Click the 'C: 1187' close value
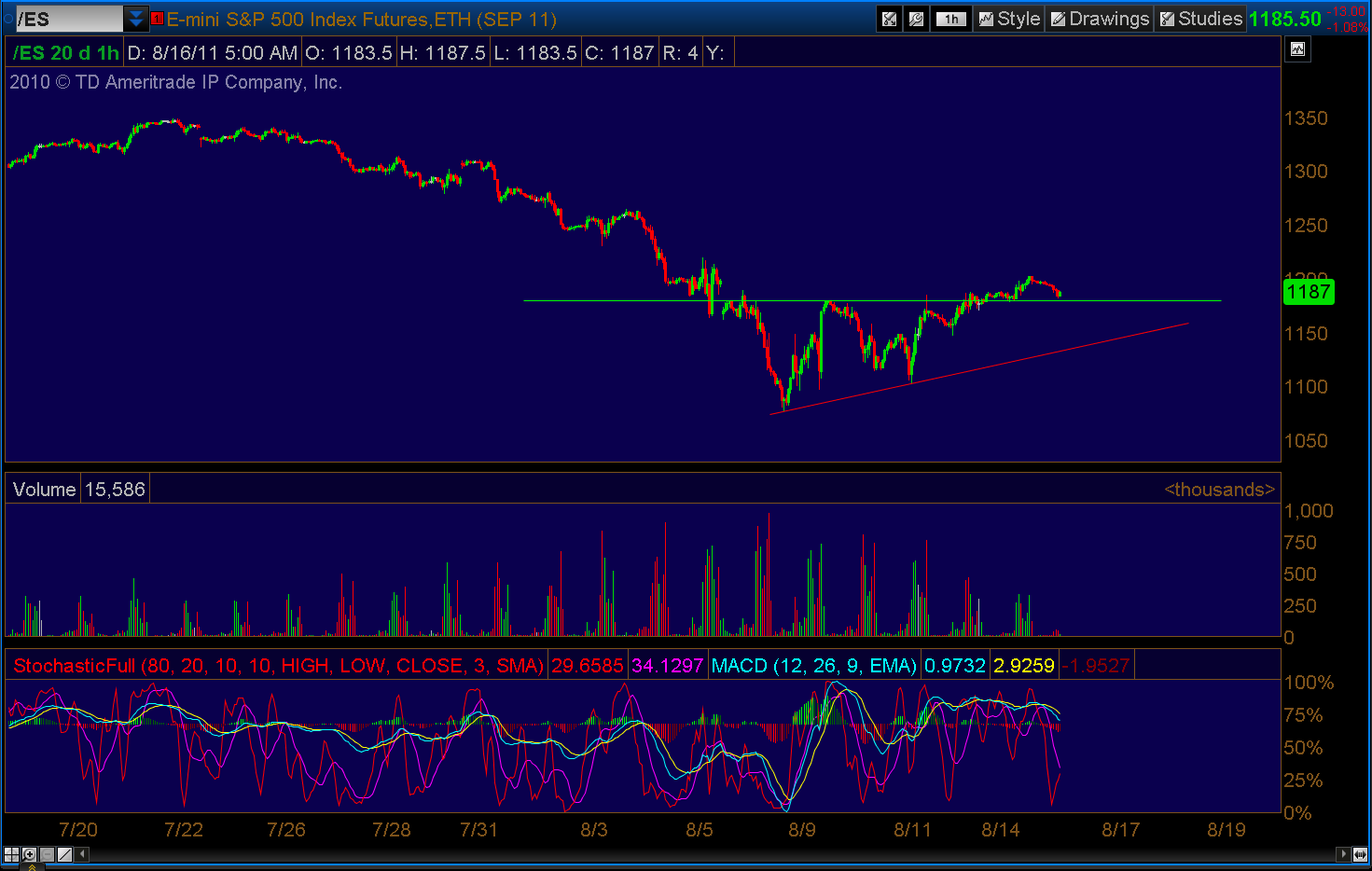 click(619, 53)
